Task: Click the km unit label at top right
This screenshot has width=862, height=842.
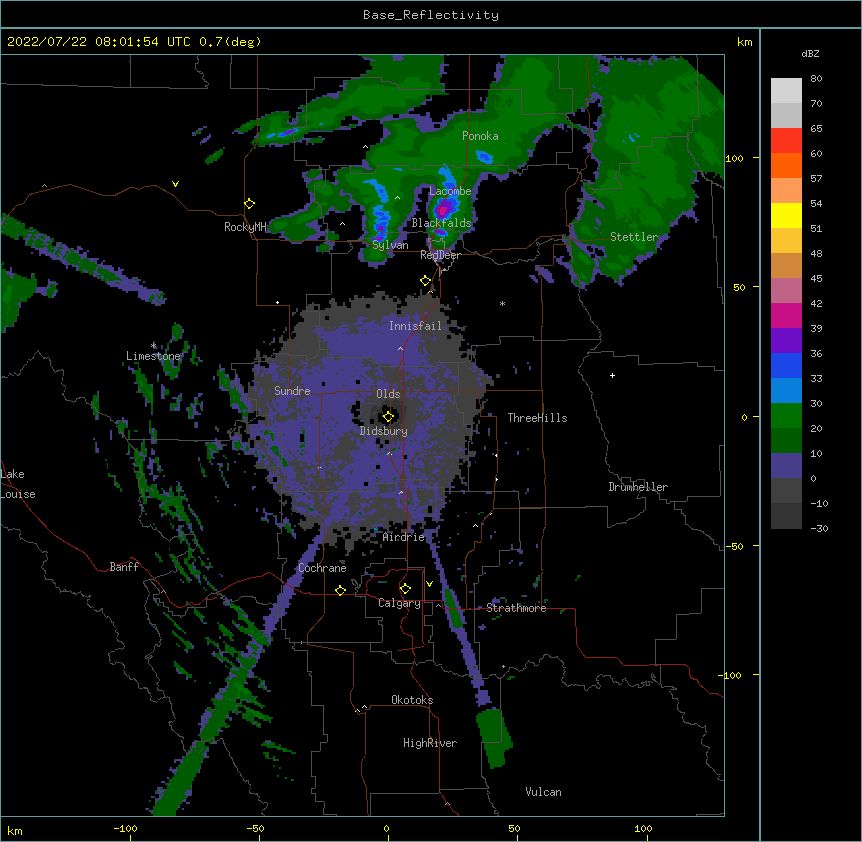Action: tap(744, 42)
